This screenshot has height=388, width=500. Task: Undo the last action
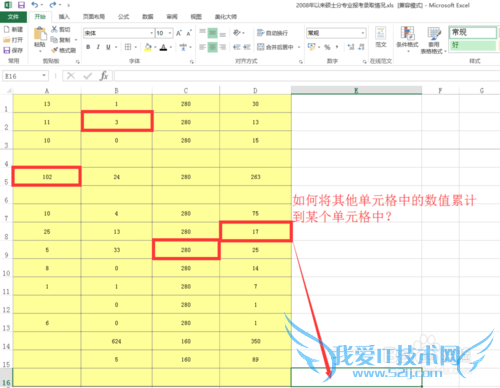coord(35,5)
